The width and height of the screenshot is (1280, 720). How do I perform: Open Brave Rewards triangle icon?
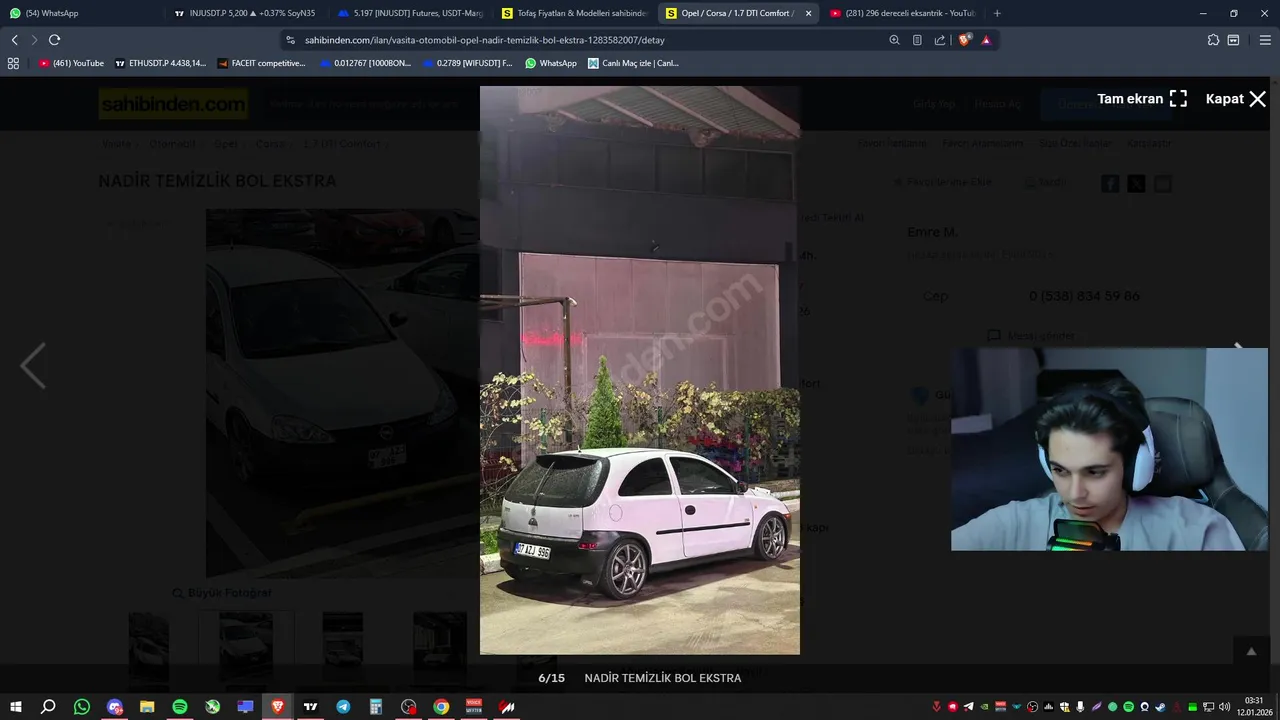(986, 40)
